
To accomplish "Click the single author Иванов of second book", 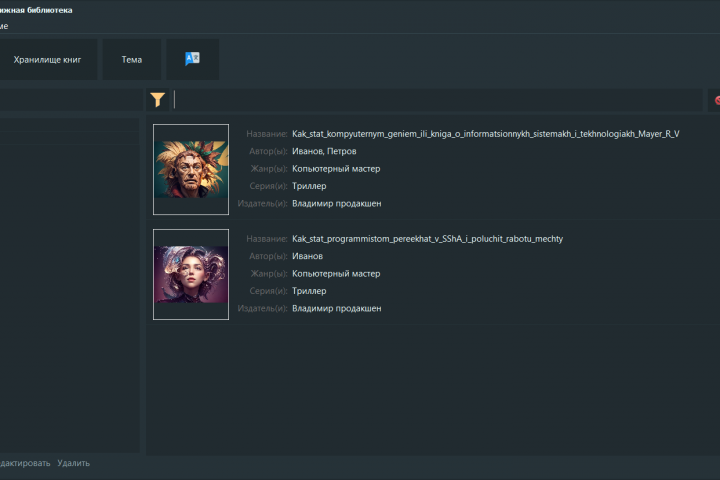I will (307, 256).
